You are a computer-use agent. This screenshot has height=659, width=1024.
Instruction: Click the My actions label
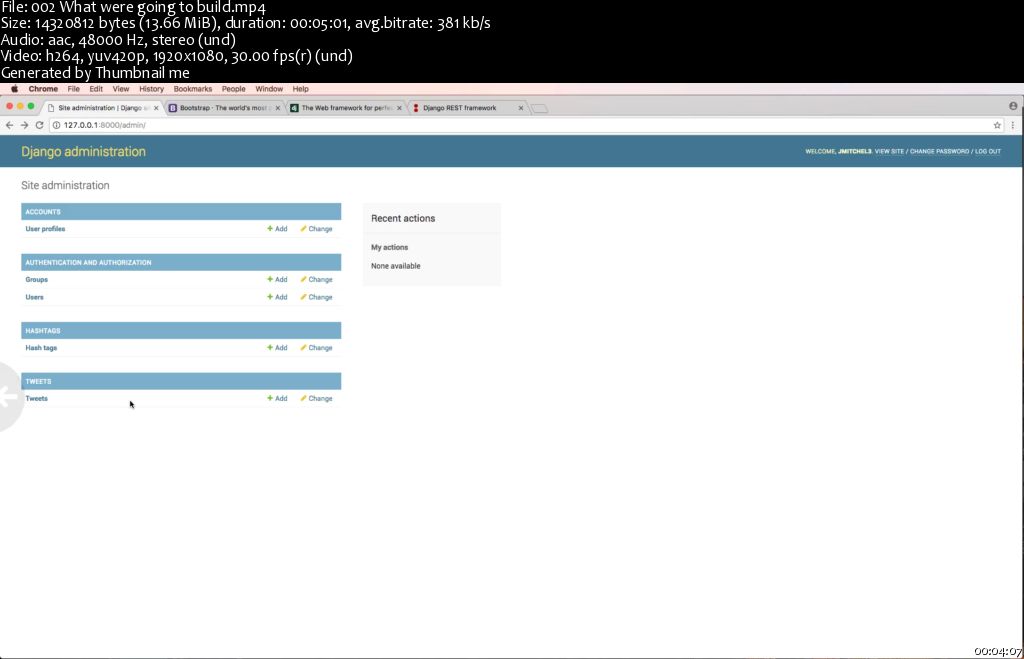pos(390,248)
